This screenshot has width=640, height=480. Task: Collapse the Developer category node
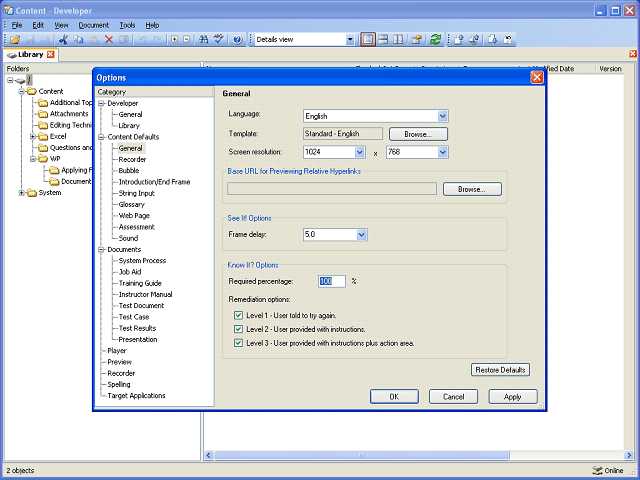tap(102, 103)
